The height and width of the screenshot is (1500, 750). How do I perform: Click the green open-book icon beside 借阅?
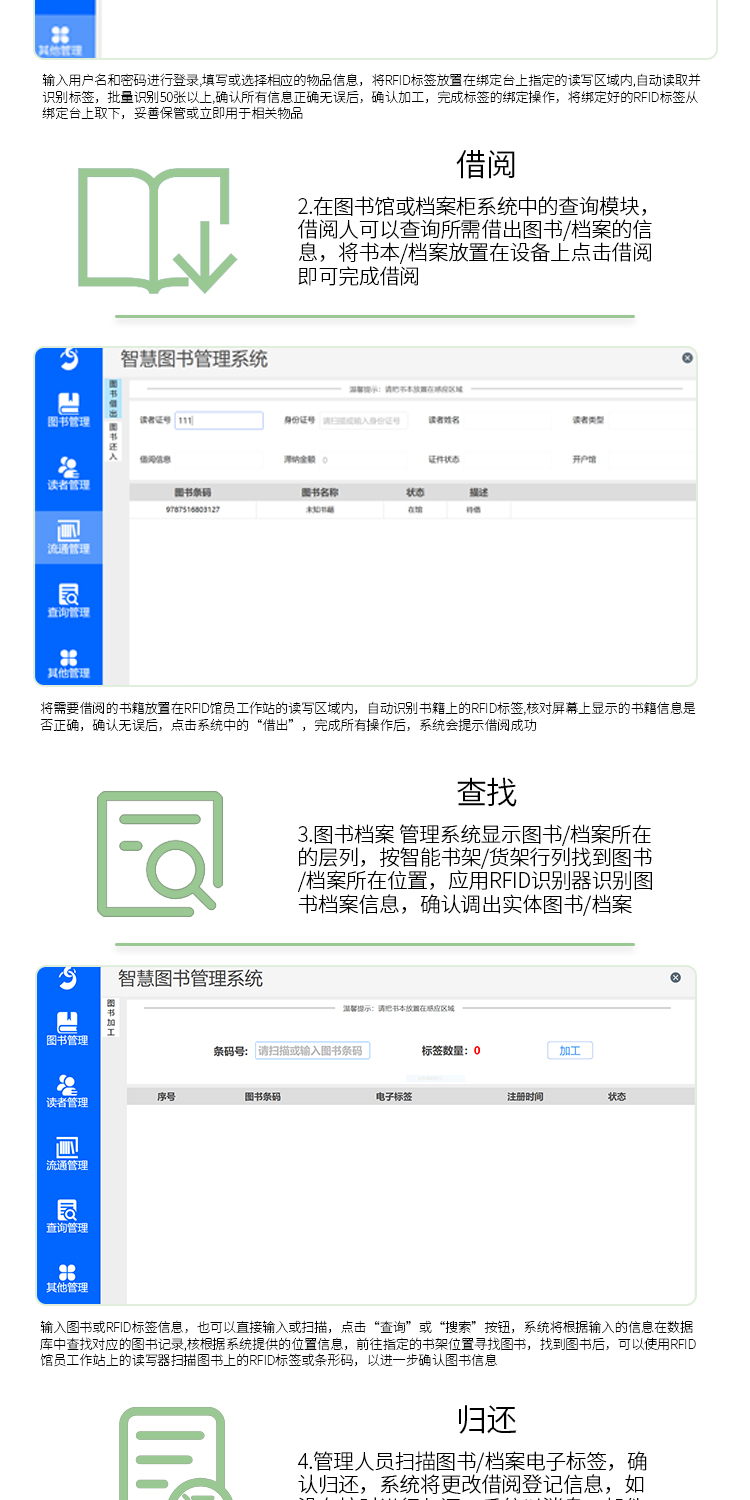tap(157, 231)
